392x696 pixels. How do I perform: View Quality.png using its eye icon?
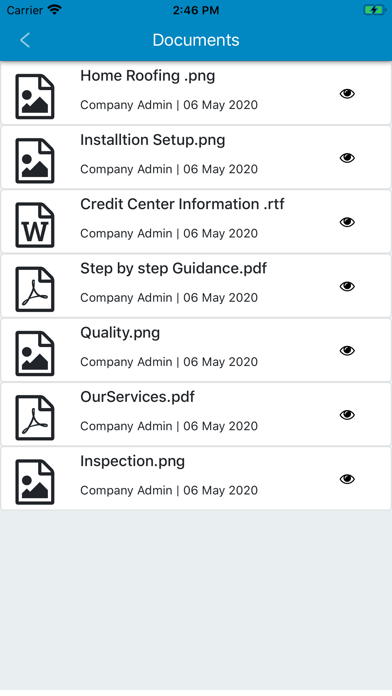(x=347, y=351)
